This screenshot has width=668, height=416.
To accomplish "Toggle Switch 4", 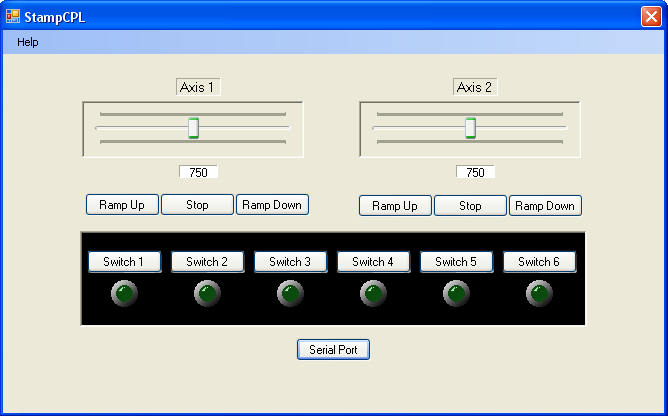I will pos(373,262).
